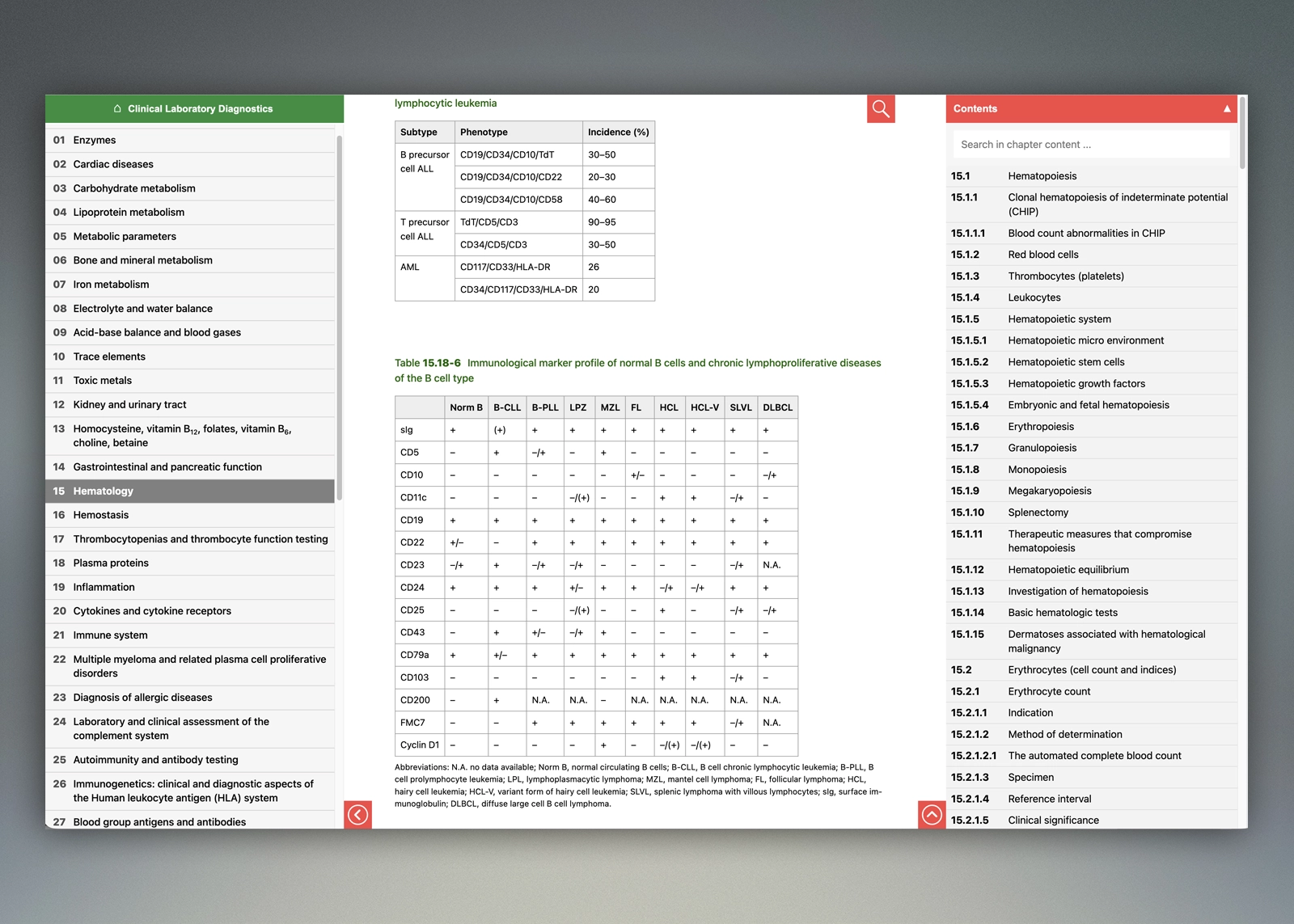Screen dimensions: 1294x924
Task: Go to section 15.2.1.4 Reference interval
Action: click(1049, 799)
